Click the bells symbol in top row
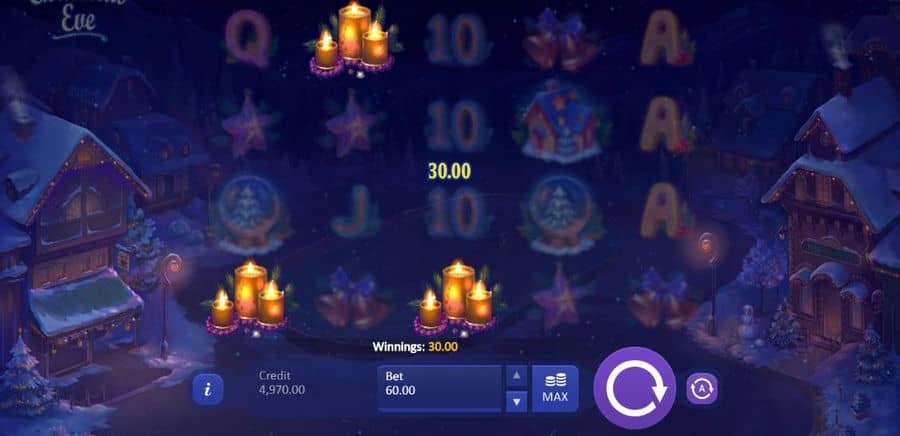Image resolution: width=900 pixels, height=436 pixels. click(561, 40)
